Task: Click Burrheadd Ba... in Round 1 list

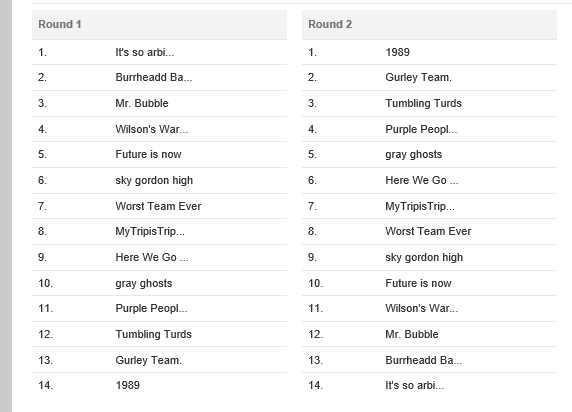Action: coord(154,77)
